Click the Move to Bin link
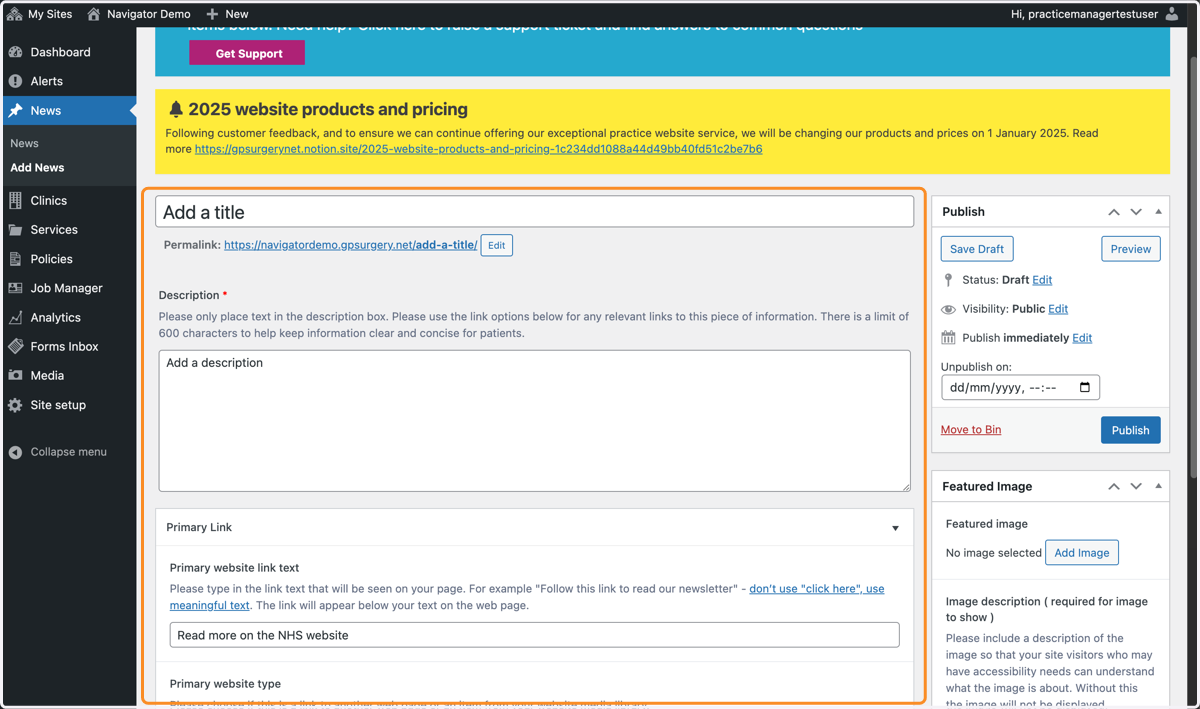 [x=971, y=430]
